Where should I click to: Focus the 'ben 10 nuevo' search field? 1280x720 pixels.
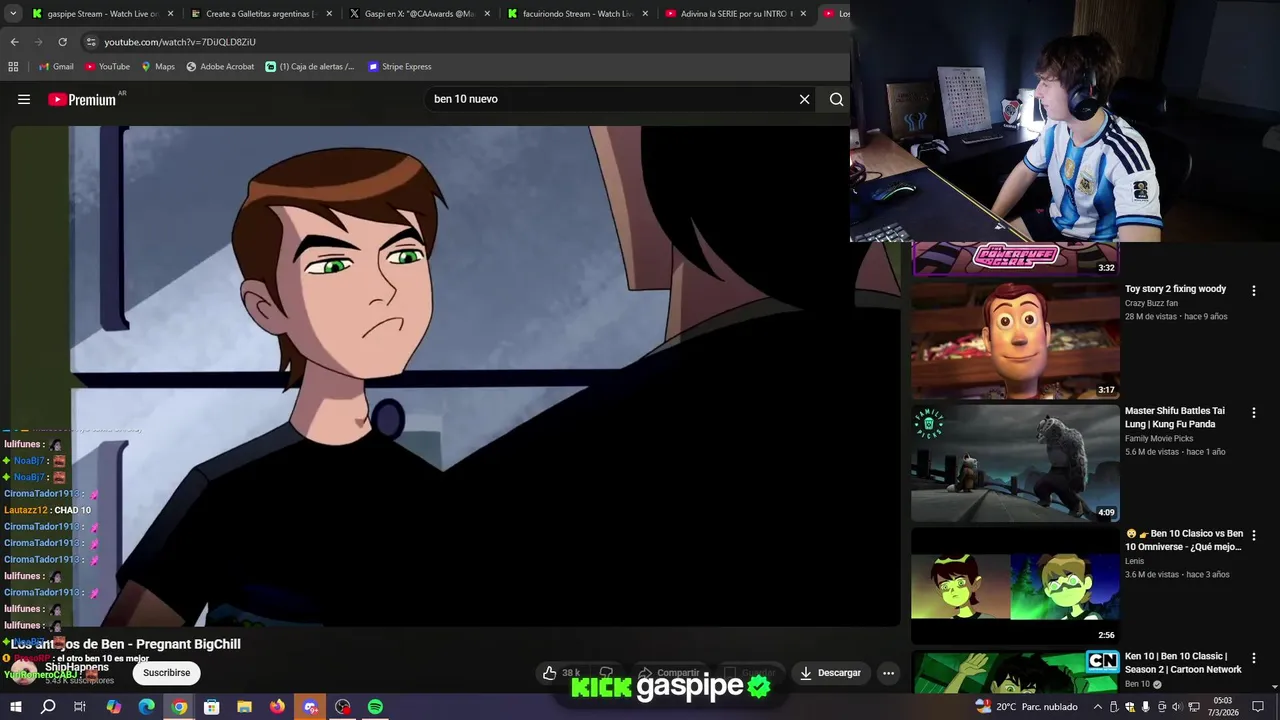tap(610, 99)
